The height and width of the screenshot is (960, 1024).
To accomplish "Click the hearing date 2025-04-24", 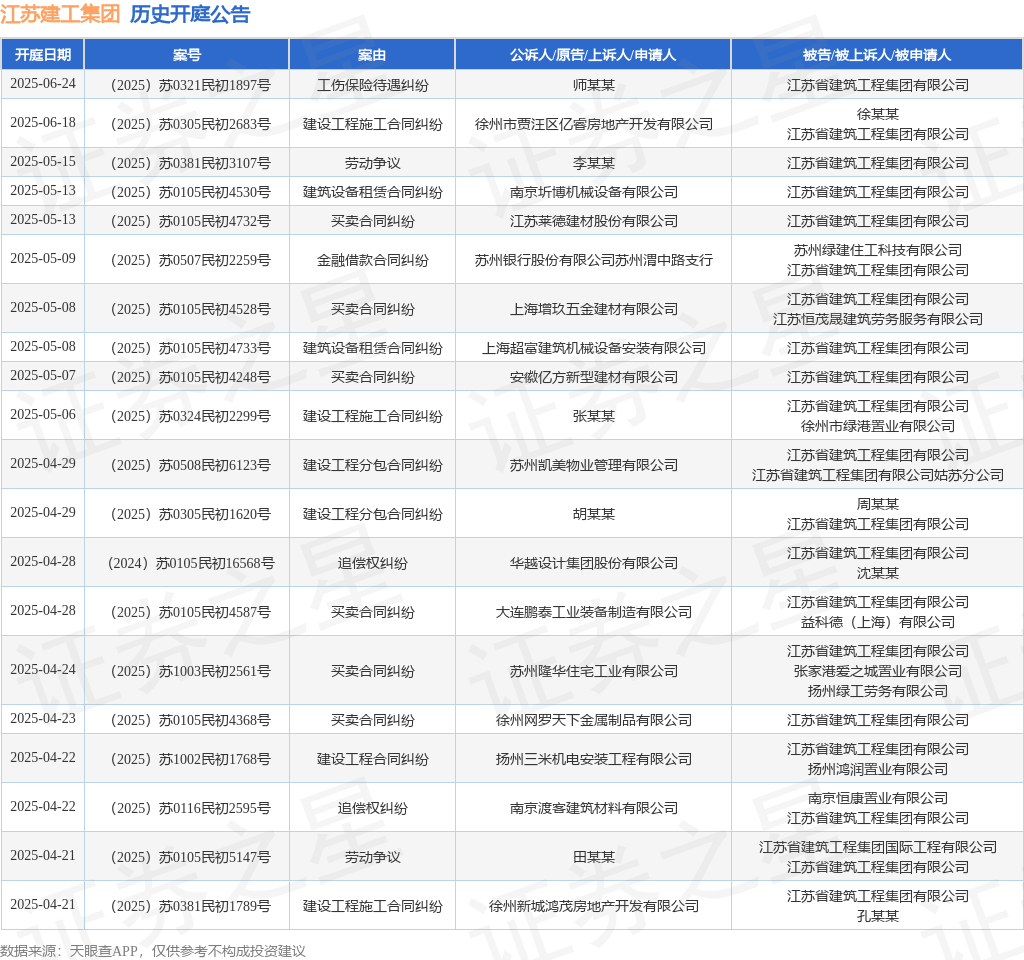I will coord(43,669).
